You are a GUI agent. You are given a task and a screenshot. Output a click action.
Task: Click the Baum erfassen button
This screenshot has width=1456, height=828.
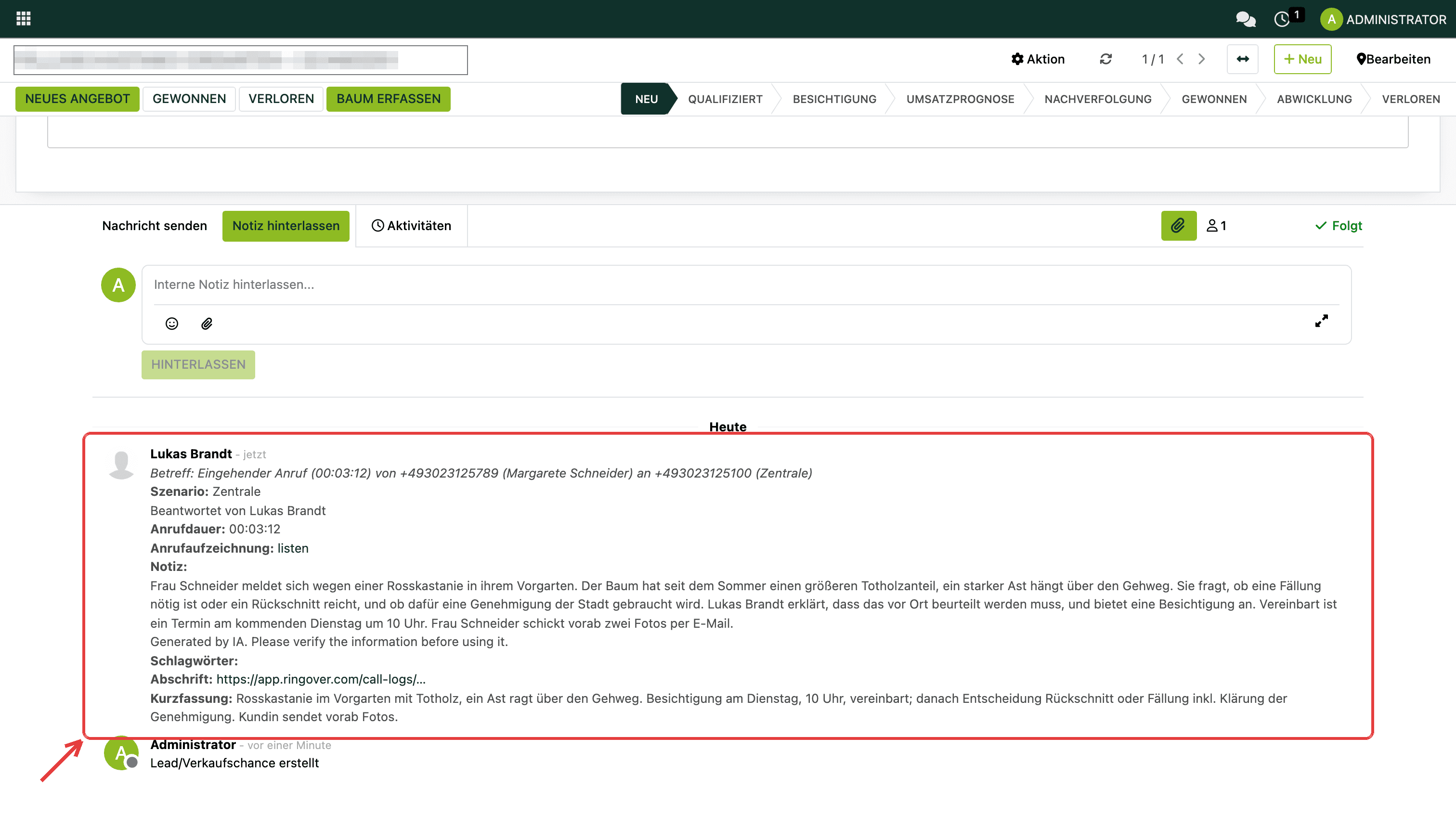pyautogui.click(x=389, y=99)
